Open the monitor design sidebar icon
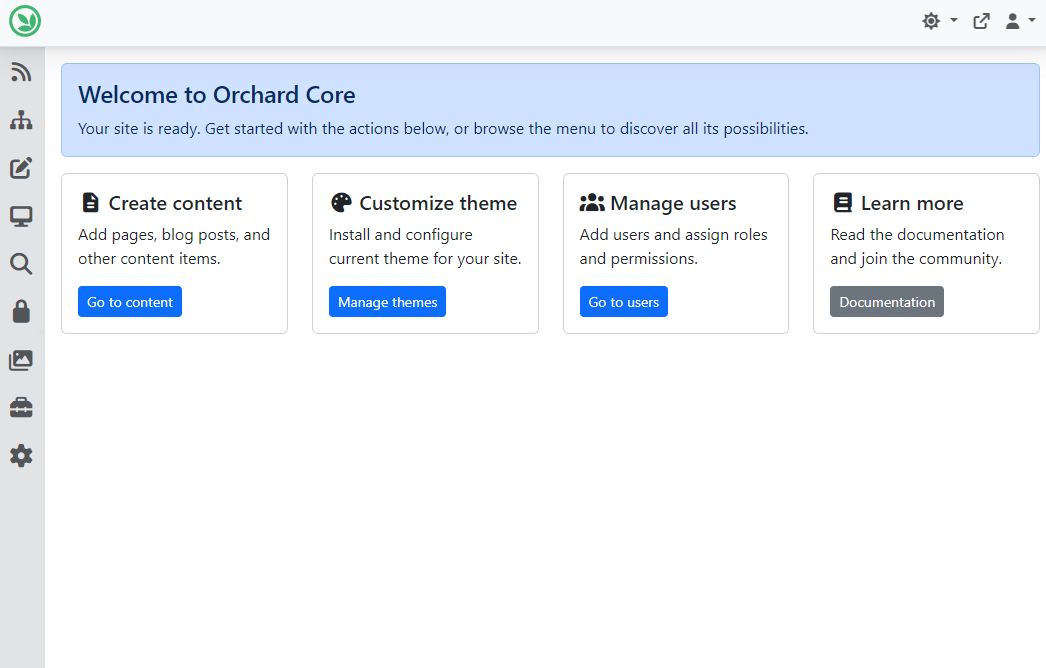 [x=21, y=216]
